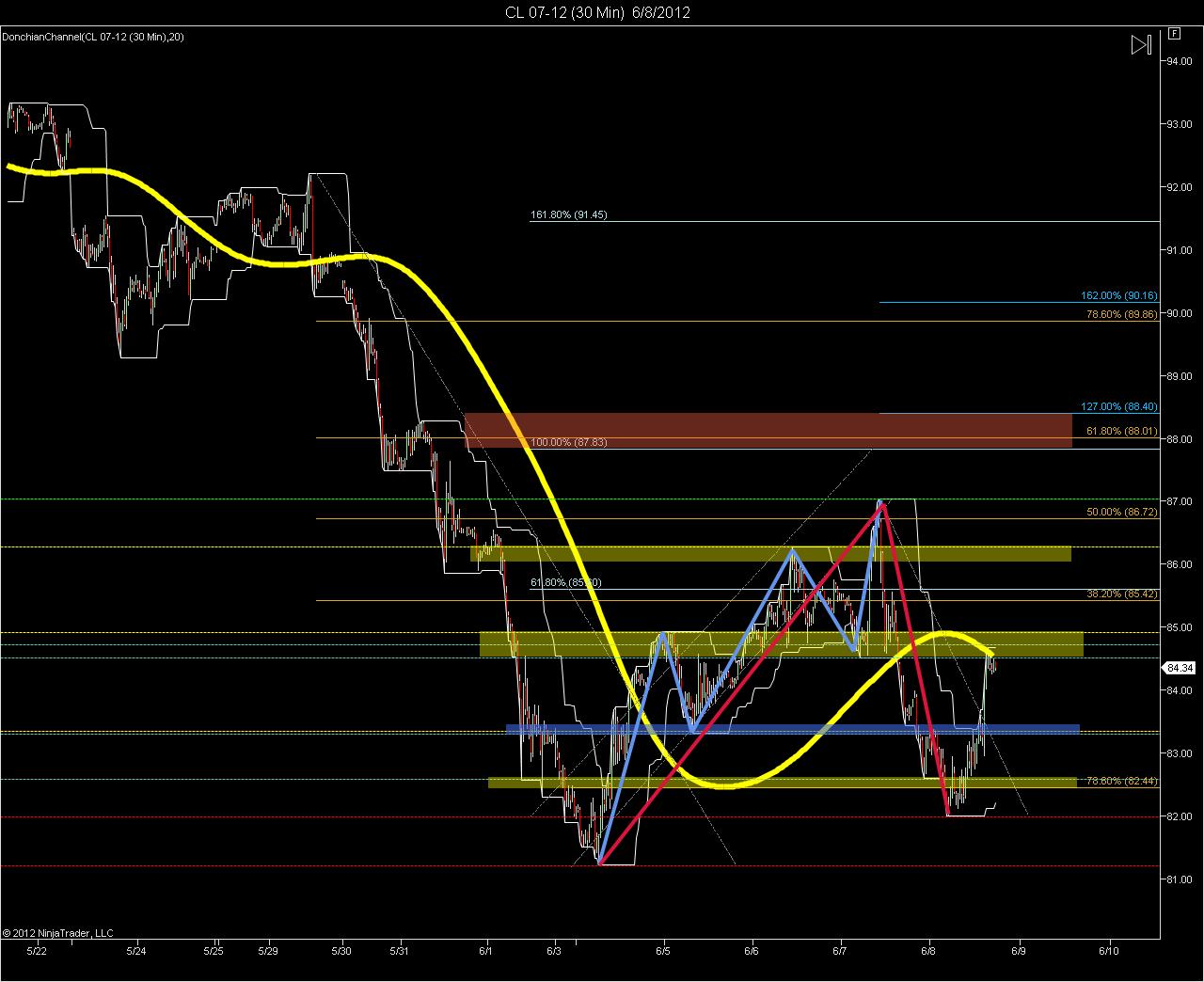The height and width of the screenshot is (982, 1204).
Task: Click the 6/10 date on the time axis
Action: coord(1109,952)
